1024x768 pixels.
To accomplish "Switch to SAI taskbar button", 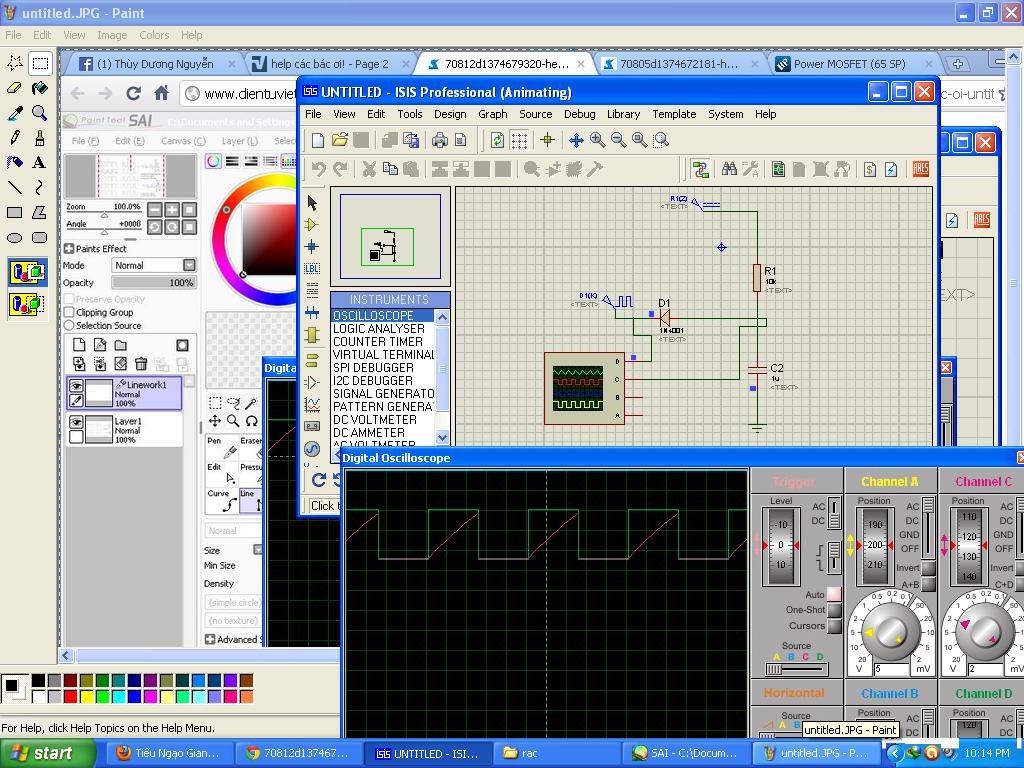I will coord(686,753).
